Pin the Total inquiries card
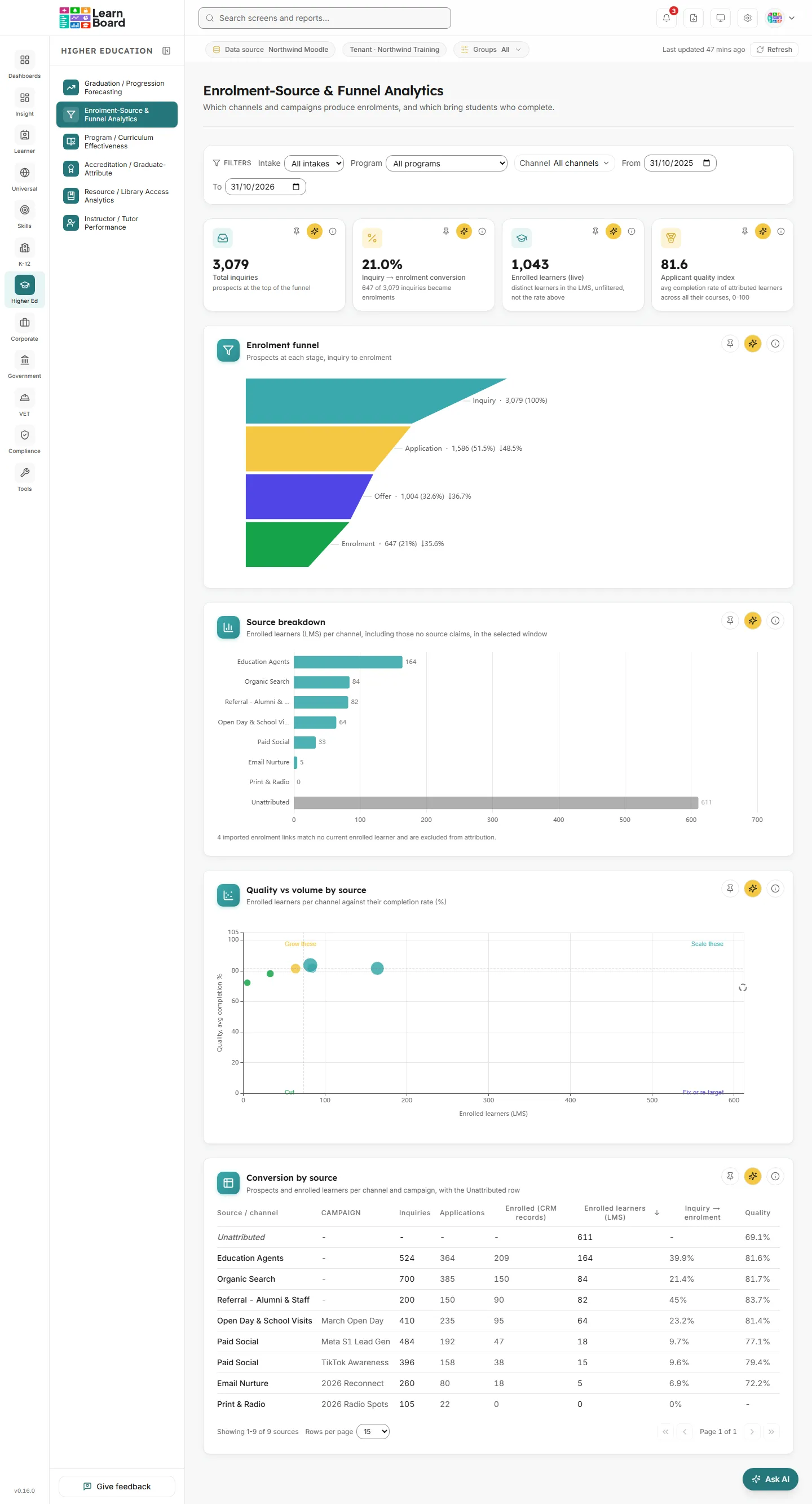This screenshot has height=1504, width=812. [297, 231]
